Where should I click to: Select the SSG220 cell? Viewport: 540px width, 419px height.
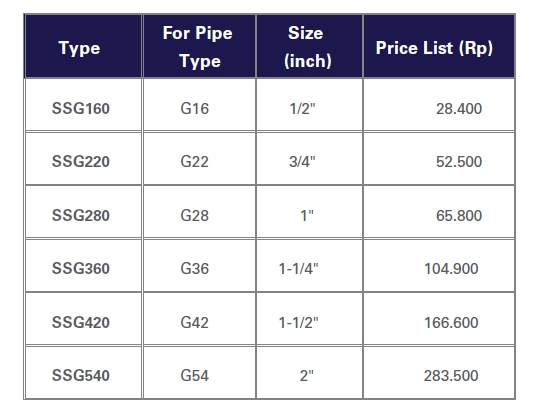point(83,159)
